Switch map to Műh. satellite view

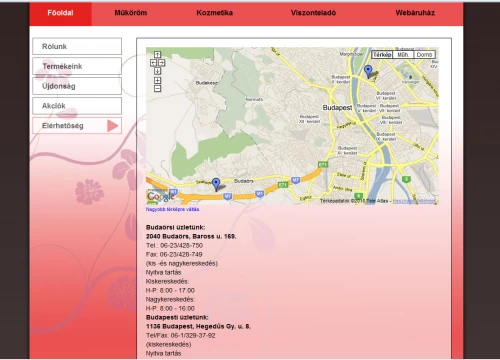tap(403, 55)
